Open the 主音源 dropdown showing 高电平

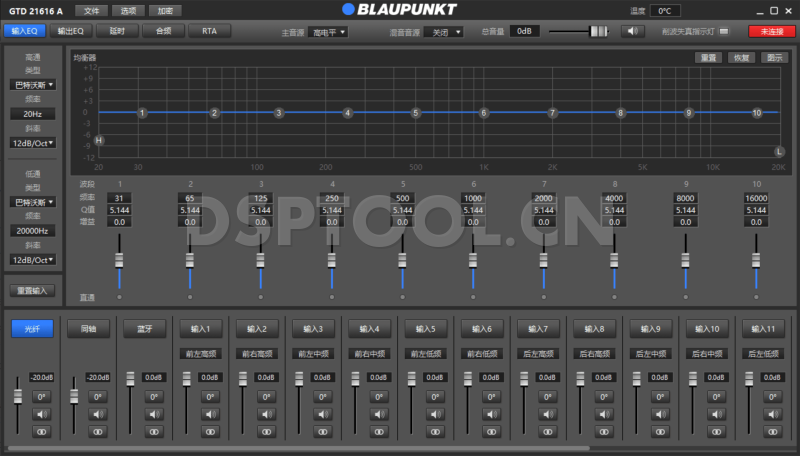(x=328, y=32)
